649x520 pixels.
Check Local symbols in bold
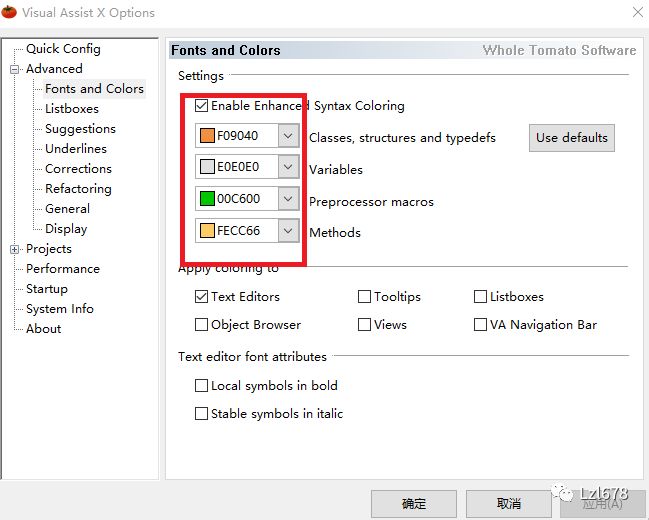click(x=202, y=385)
